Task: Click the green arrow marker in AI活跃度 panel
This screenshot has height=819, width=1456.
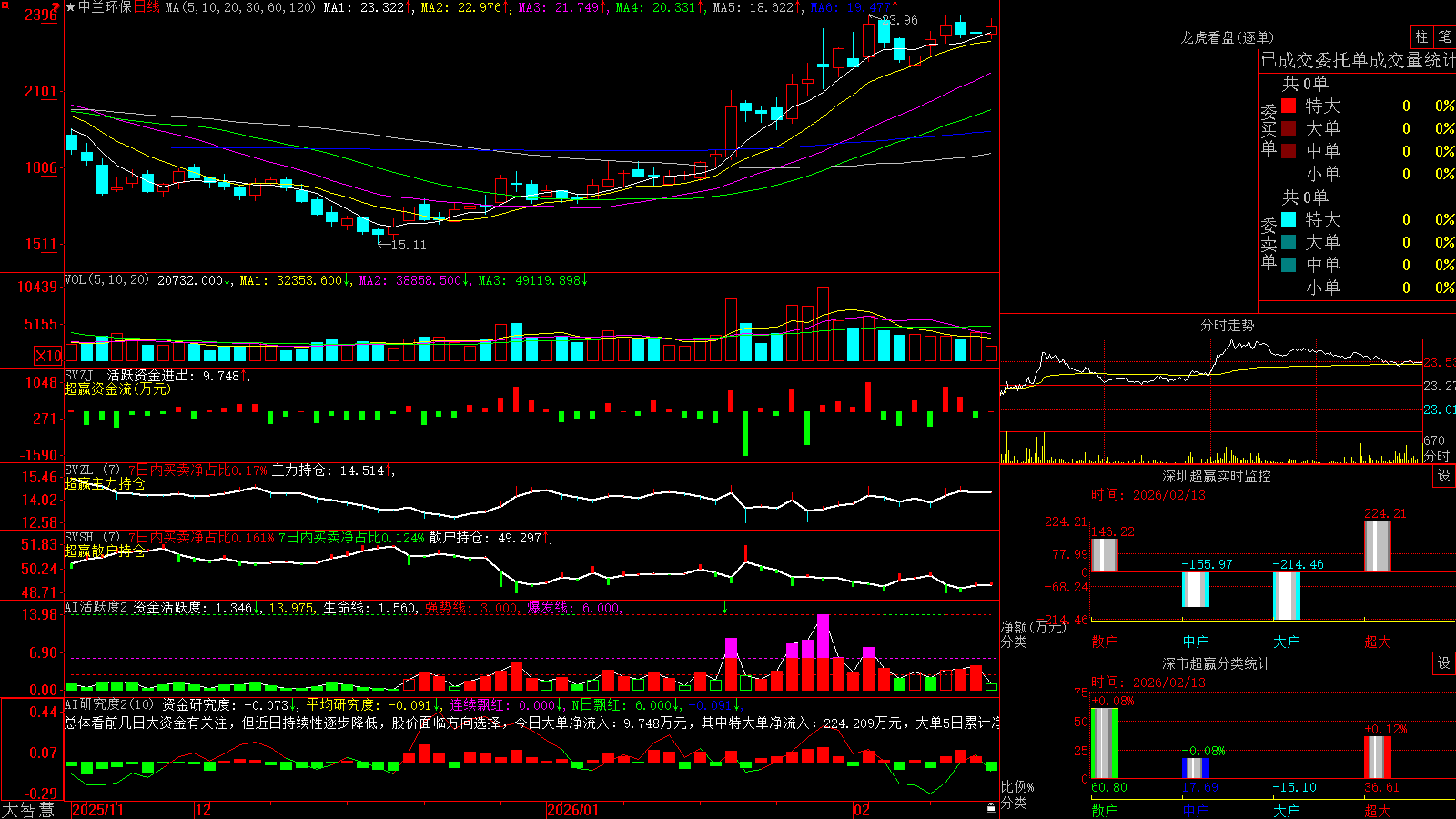Action: point(724,607)
